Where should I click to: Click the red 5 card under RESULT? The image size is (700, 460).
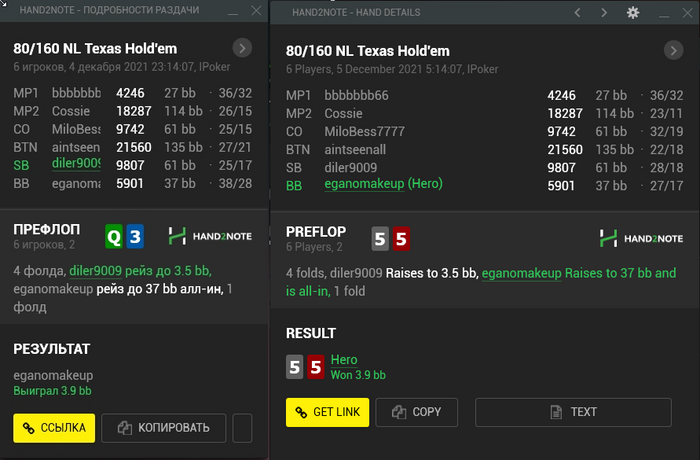tap(316, 367)
